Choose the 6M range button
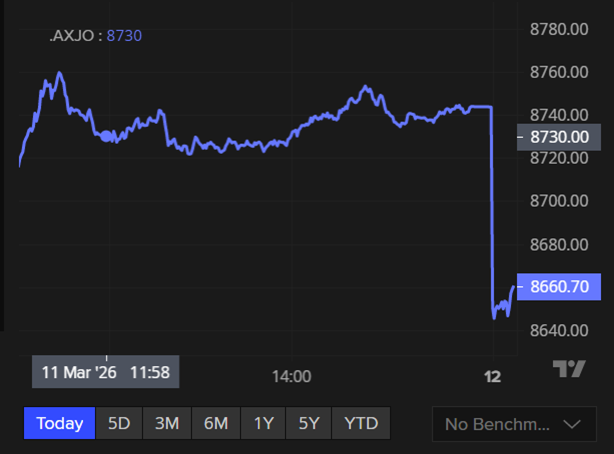Image resolution: width=614 pixels, height=454 pixels. coord(215,423)
